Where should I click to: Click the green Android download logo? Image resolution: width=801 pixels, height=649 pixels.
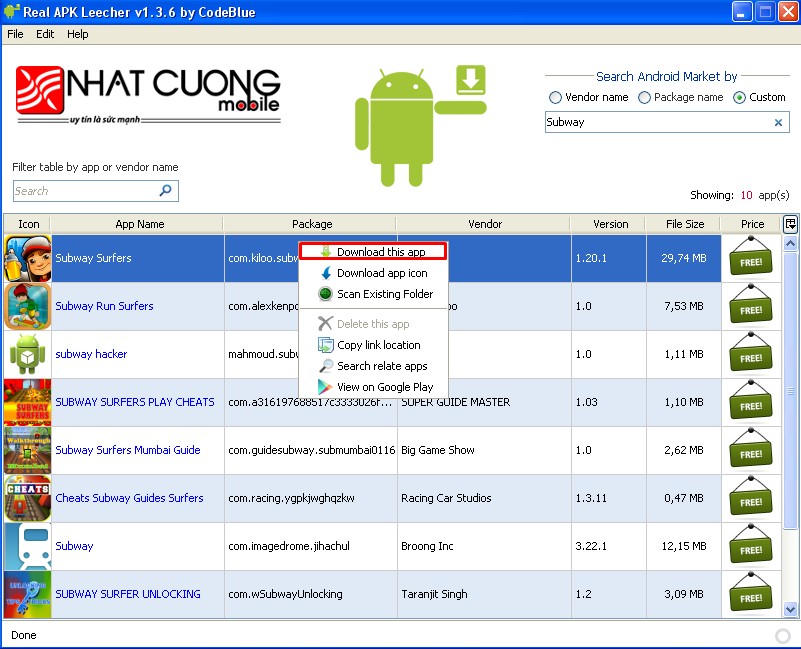pos(420,125)
